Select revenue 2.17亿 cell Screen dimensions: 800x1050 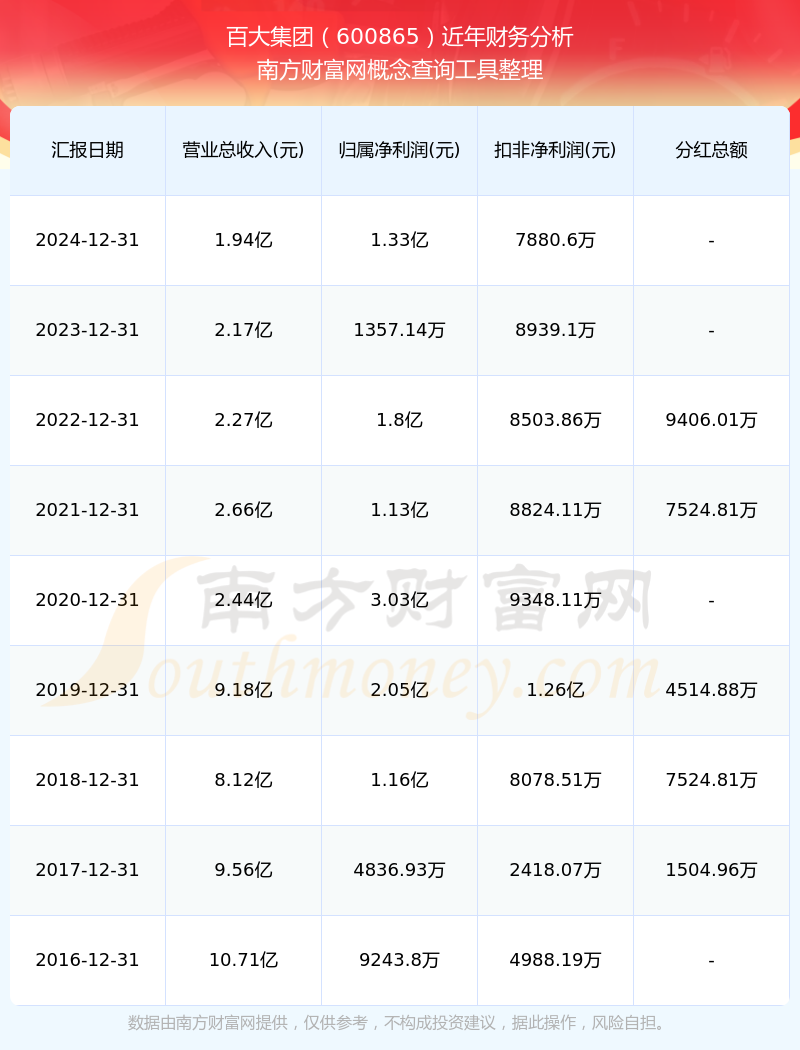[244, 330]
